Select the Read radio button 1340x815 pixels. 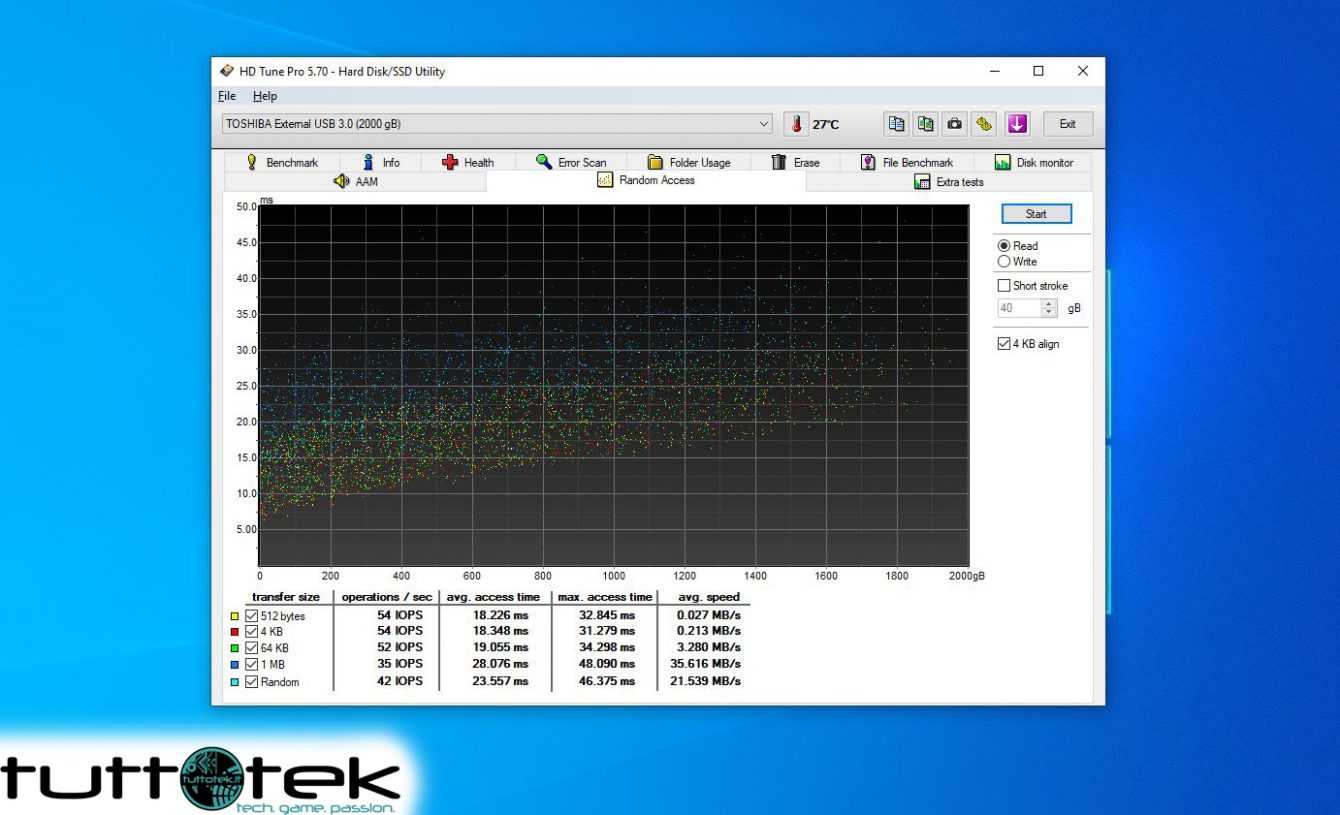coord(1004,246)
